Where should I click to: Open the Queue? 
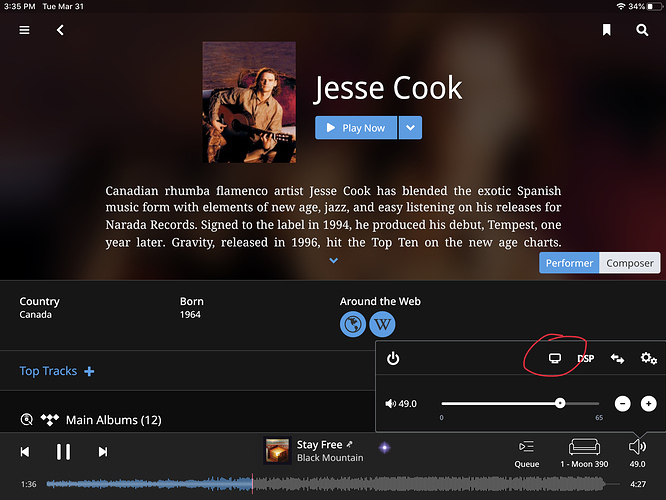[527, 454]
